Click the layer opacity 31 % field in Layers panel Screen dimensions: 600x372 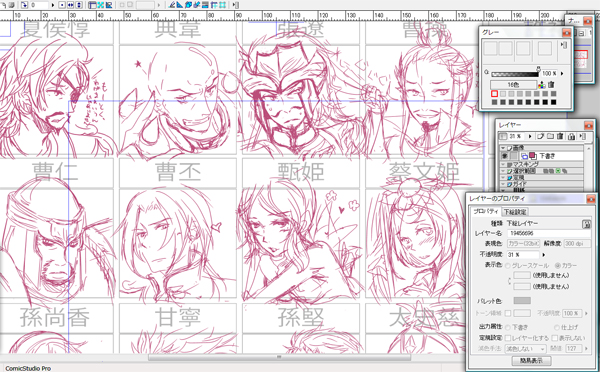[x=516, y=136]
